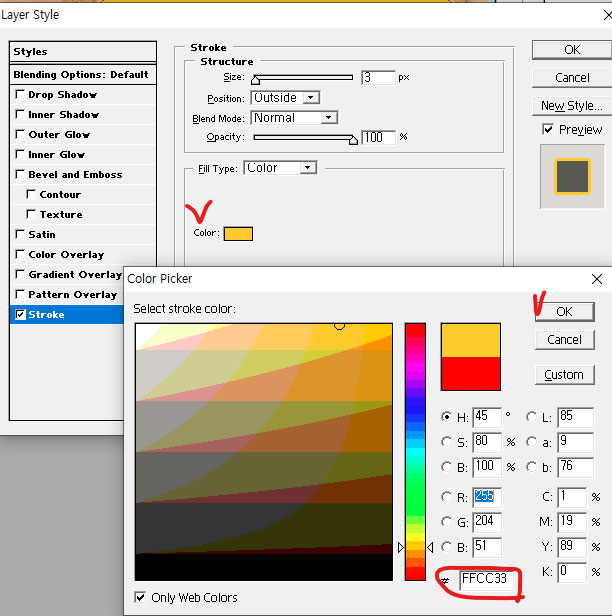
Task: Click the previous red color preview
Action: pos(471,373)
